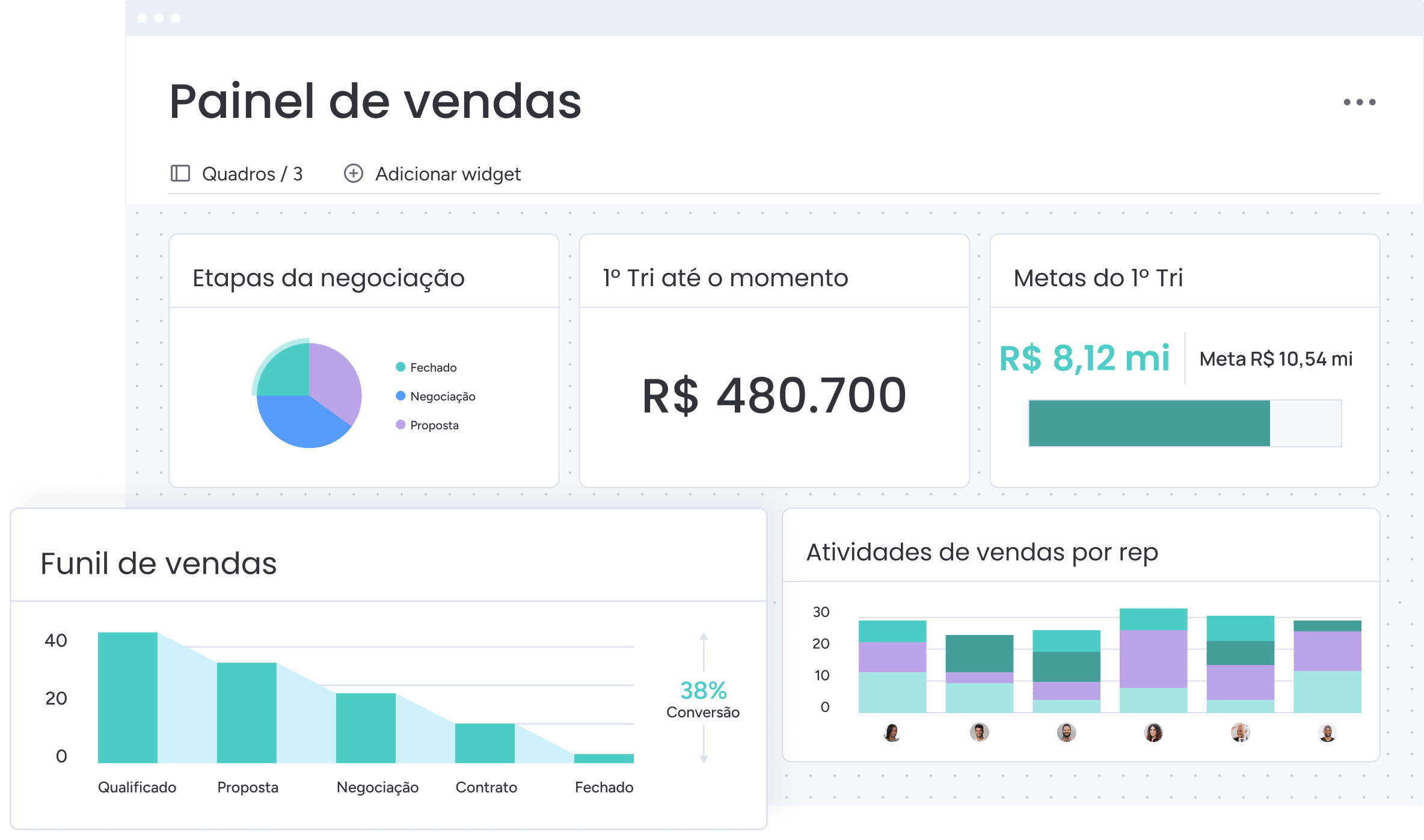Click the Quadros board panel icon
The height and width of the screenshot is (840, 1424).
click(x=180, y=173)
